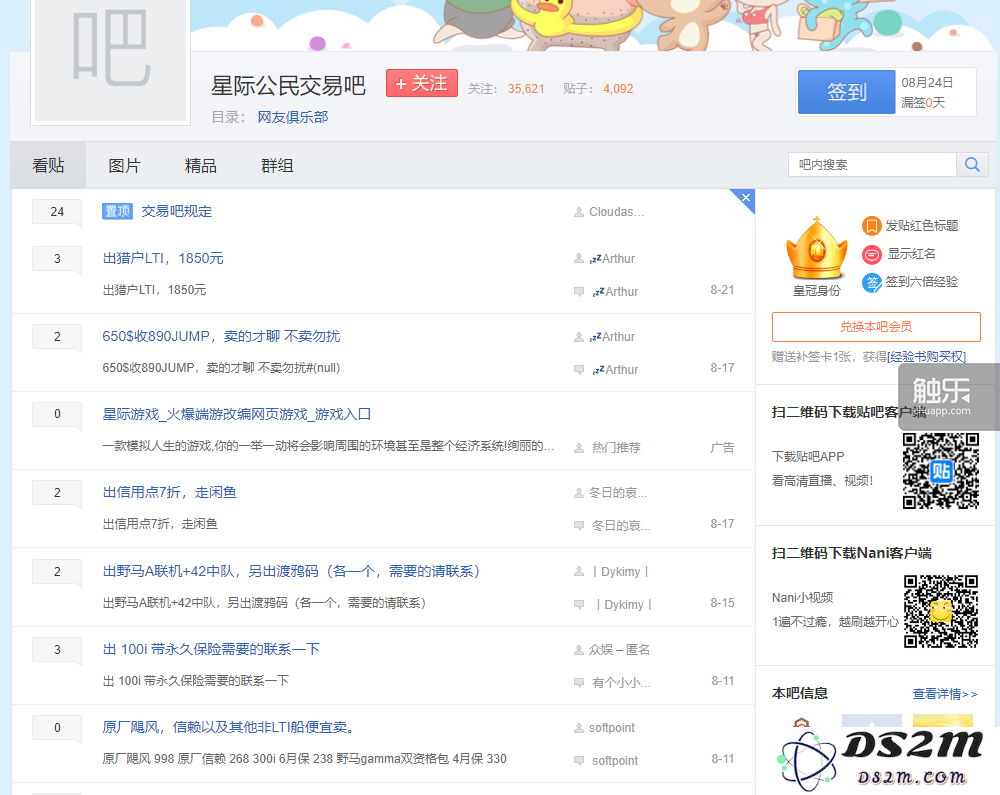The width and height of the screenshot is (1000, 795).
Task: Click the Nani小视频 text
Action: tap(802, 598)
